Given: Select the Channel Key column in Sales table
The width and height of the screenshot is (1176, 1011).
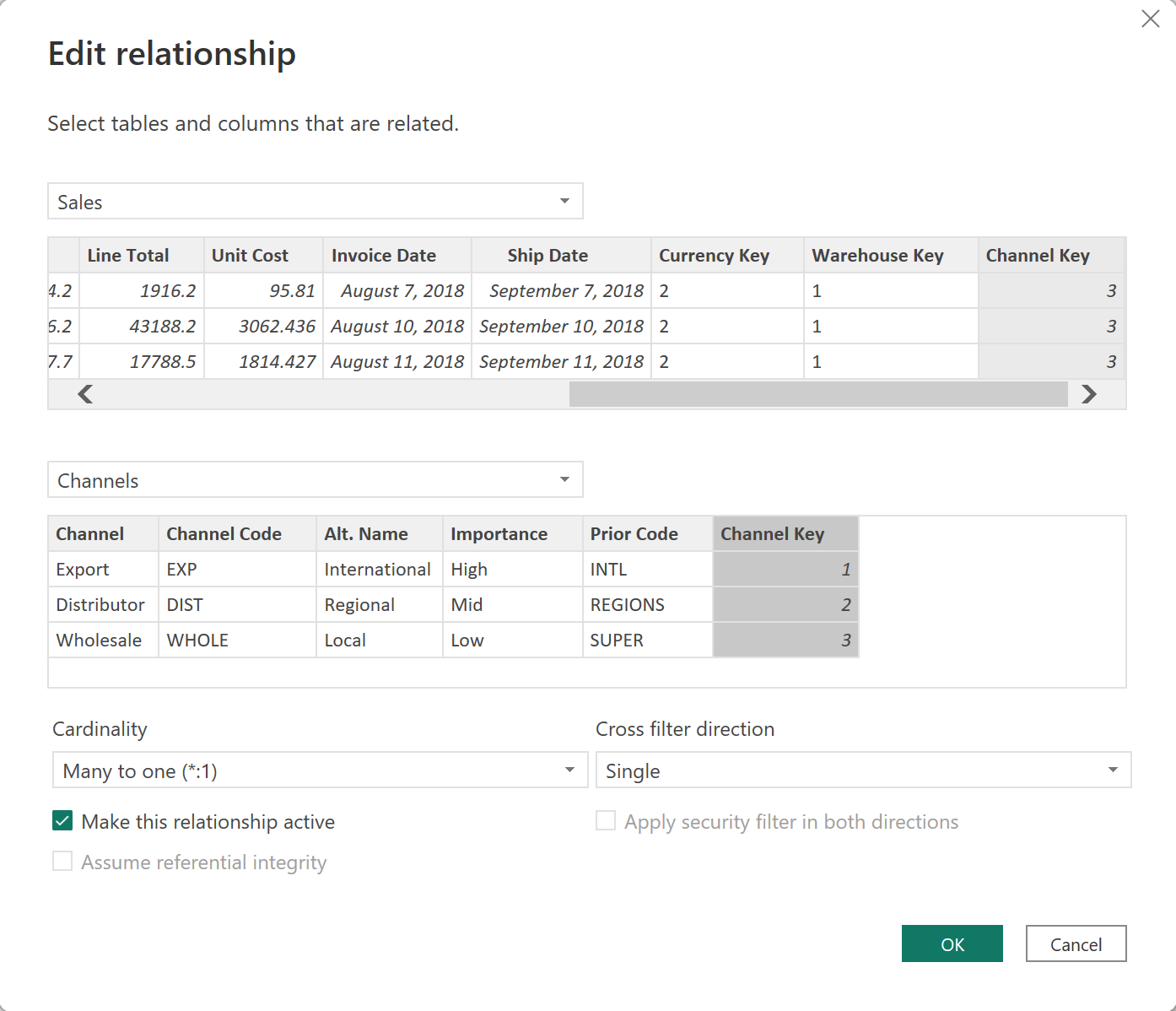Looking at the screenshot, I should [x=1051, y=256].
